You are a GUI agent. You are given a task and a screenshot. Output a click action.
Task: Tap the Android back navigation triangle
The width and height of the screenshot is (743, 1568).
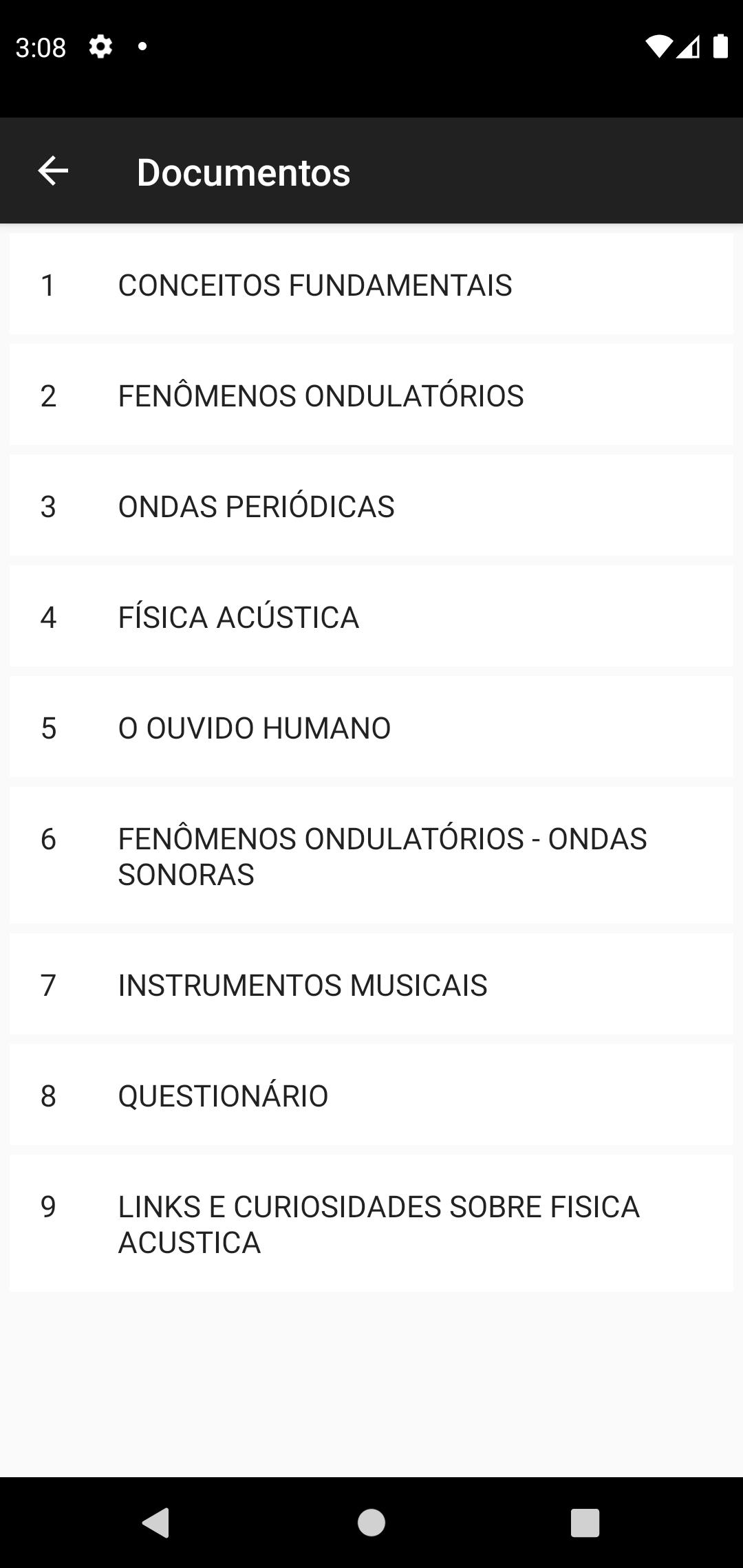coord(156,1522)
